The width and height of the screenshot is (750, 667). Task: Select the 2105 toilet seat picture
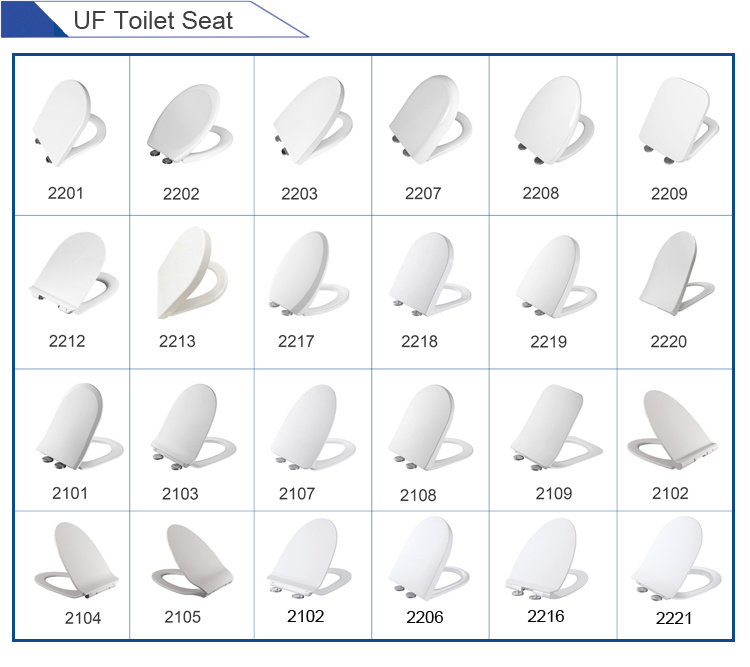tap(192, 560)
